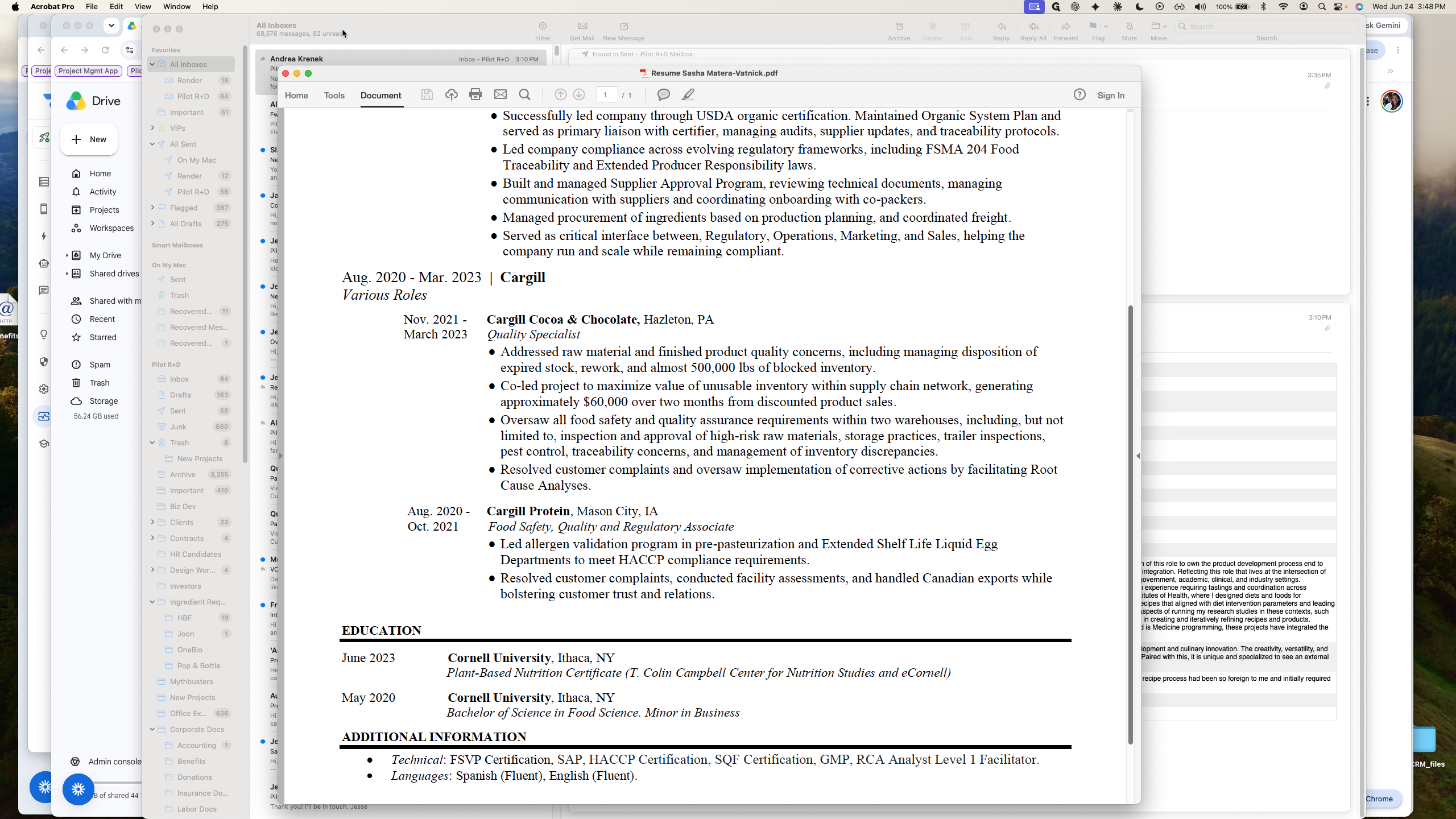Open Home in Google Drive sidebar
The width and height of the screenshot is (1456, 819).
pyautogui.click(x=100, y=173)
